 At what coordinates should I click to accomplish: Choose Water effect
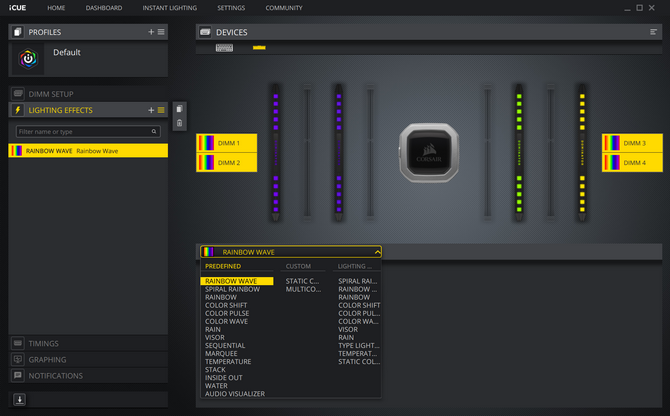coord(216,386)
